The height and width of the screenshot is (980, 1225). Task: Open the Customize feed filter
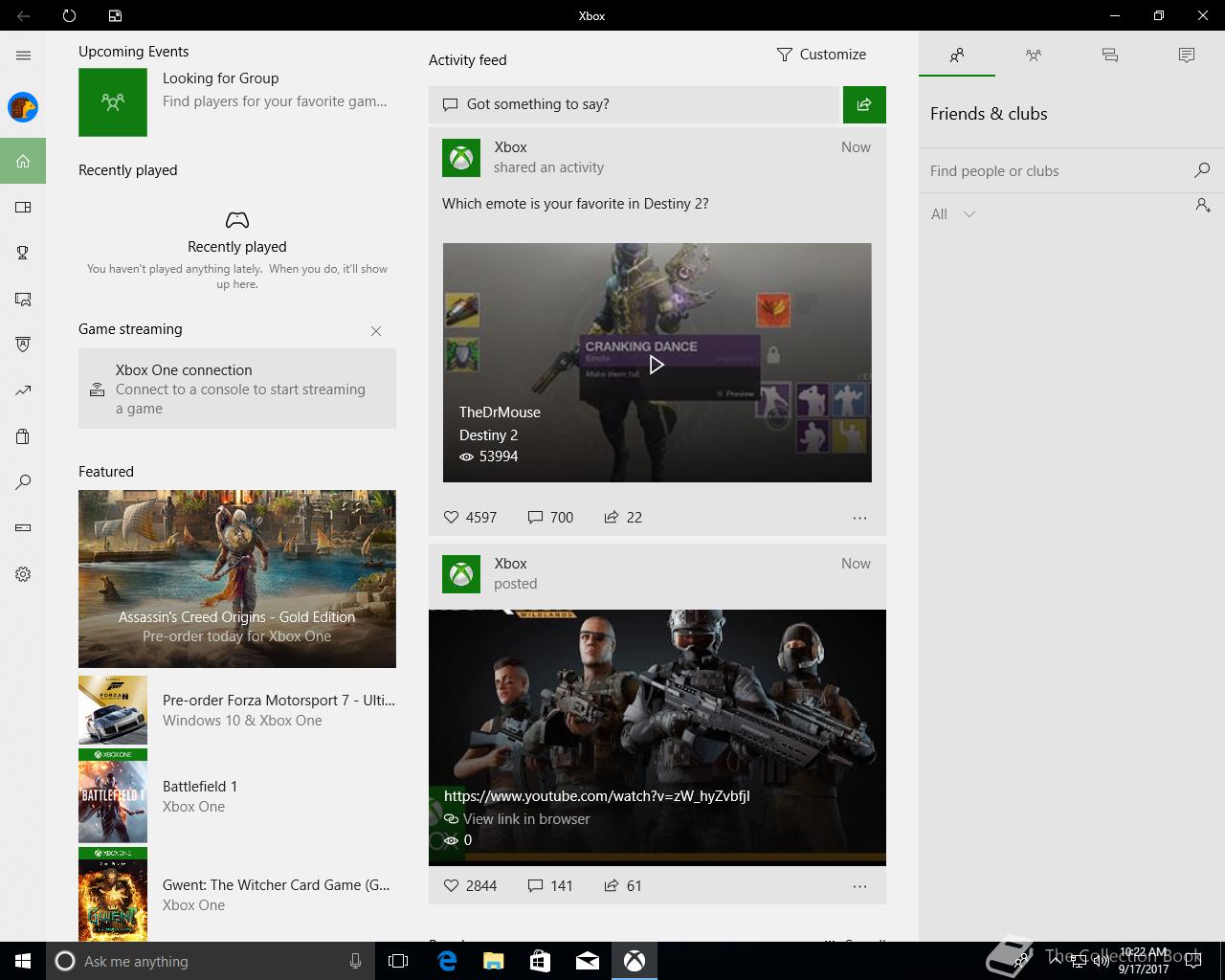[821, 55]
